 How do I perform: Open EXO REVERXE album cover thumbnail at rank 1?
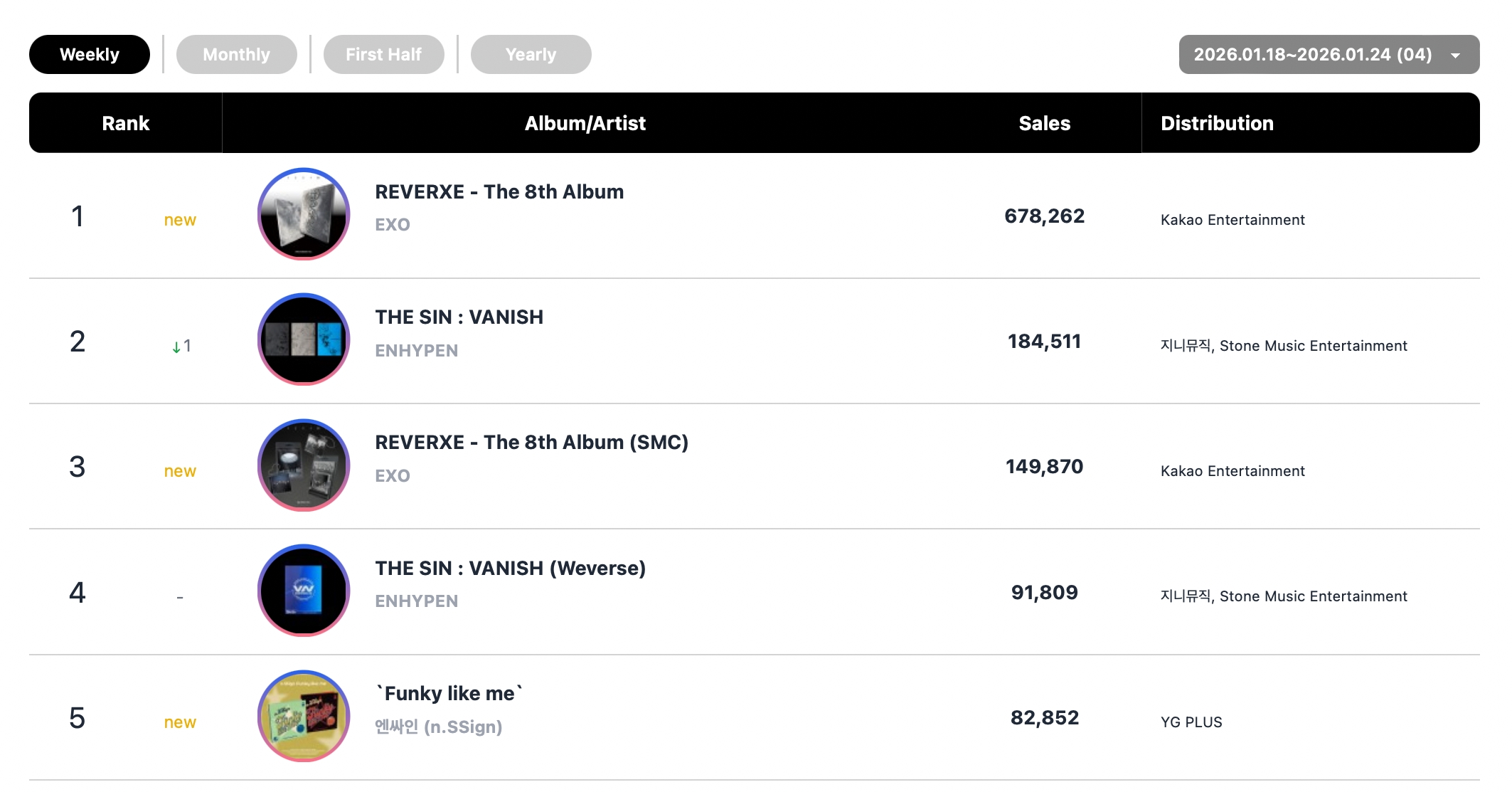pos(304,214)
